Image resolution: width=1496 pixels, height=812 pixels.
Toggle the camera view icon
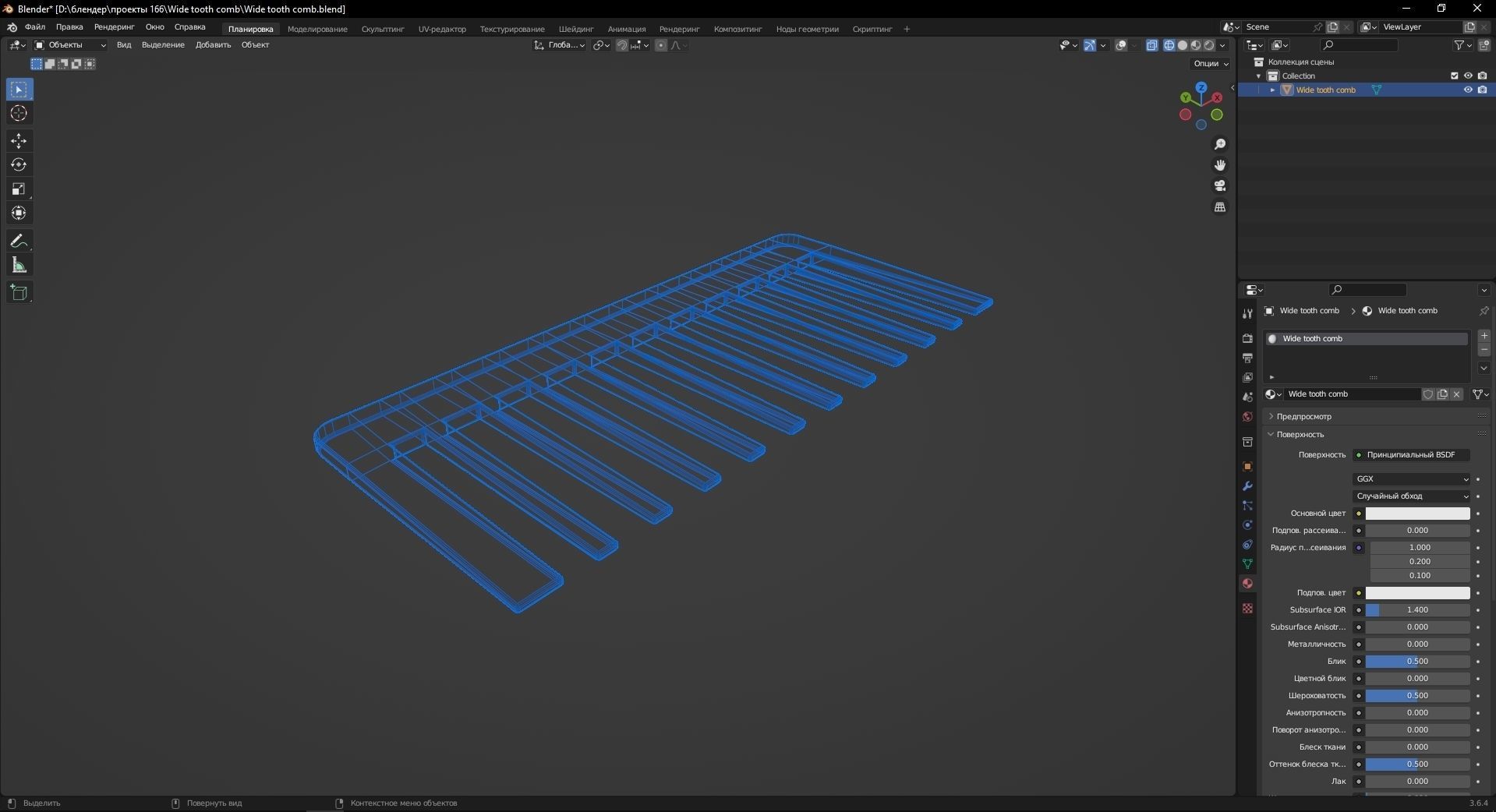point(1220,185)
